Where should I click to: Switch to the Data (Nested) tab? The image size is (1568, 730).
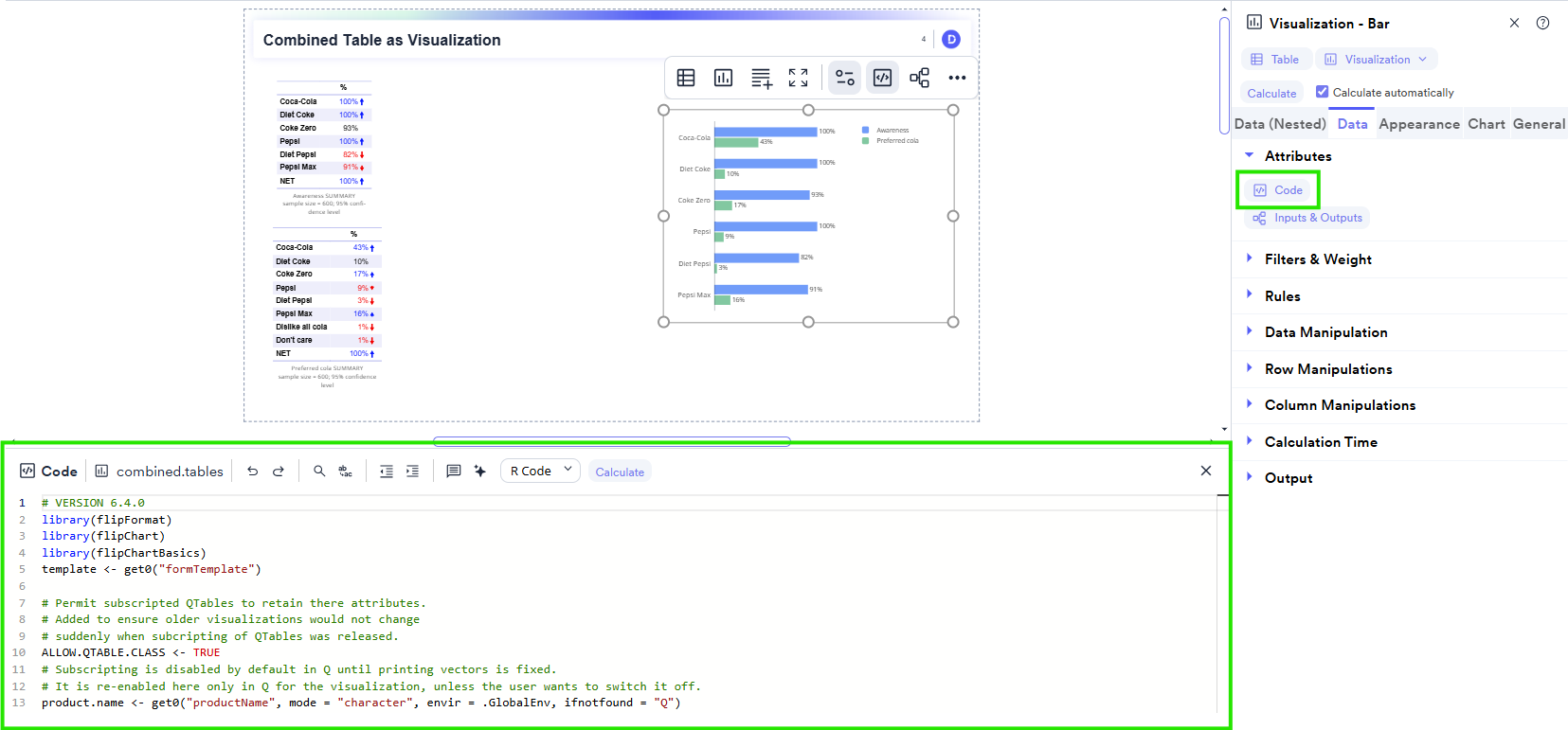point(1280,124)
